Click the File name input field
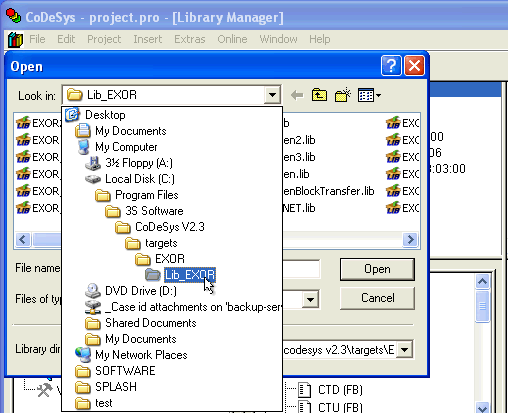 coord(301,269)
